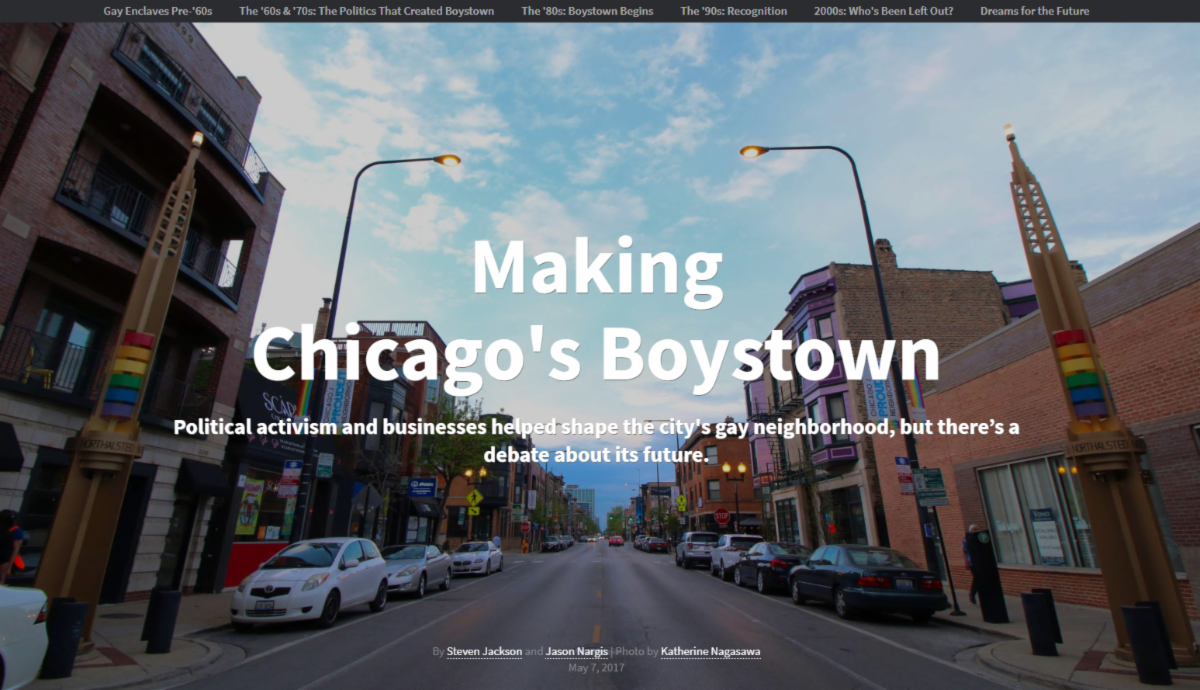
Task: Click the red stop sign in photo
Action: pos(721,517)
